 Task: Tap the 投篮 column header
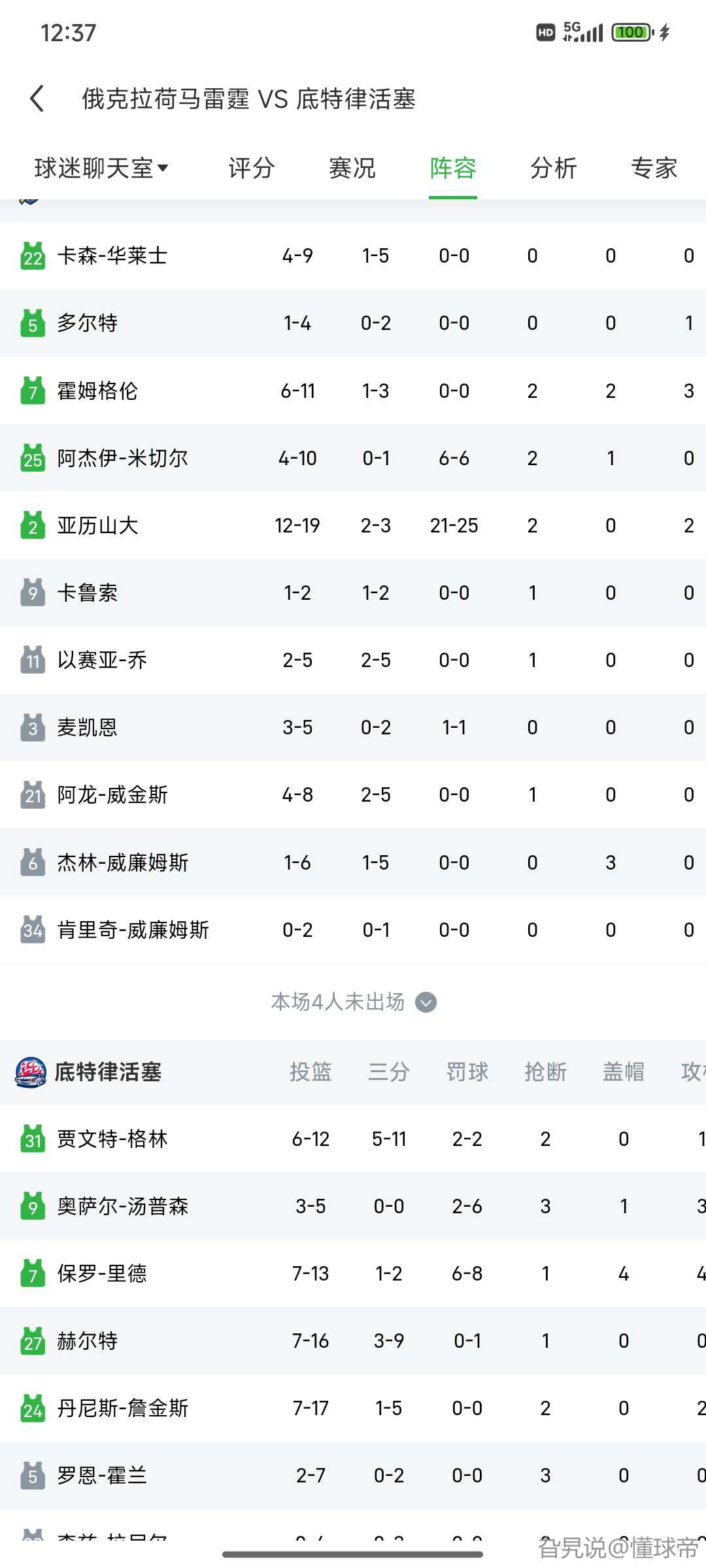(311, 1071)
